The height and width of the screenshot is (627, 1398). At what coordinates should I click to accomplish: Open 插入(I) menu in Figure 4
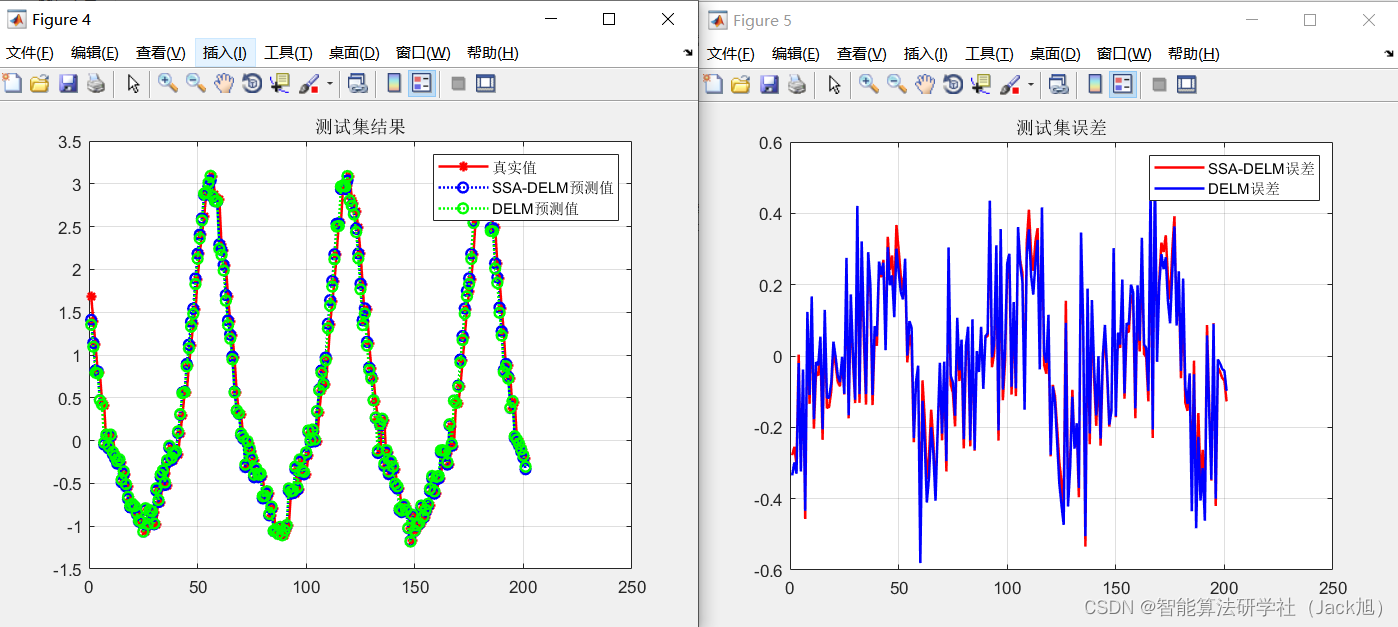pyautogui.click(x=225, y=53)
